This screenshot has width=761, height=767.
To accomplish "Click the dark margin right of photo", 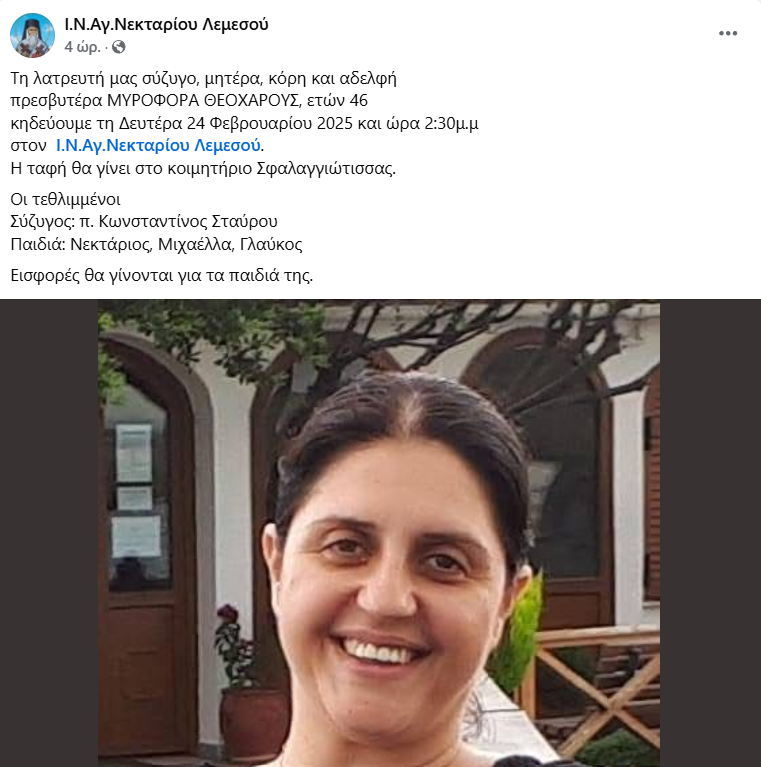I will pyautogui.click(x=710, y=533).
